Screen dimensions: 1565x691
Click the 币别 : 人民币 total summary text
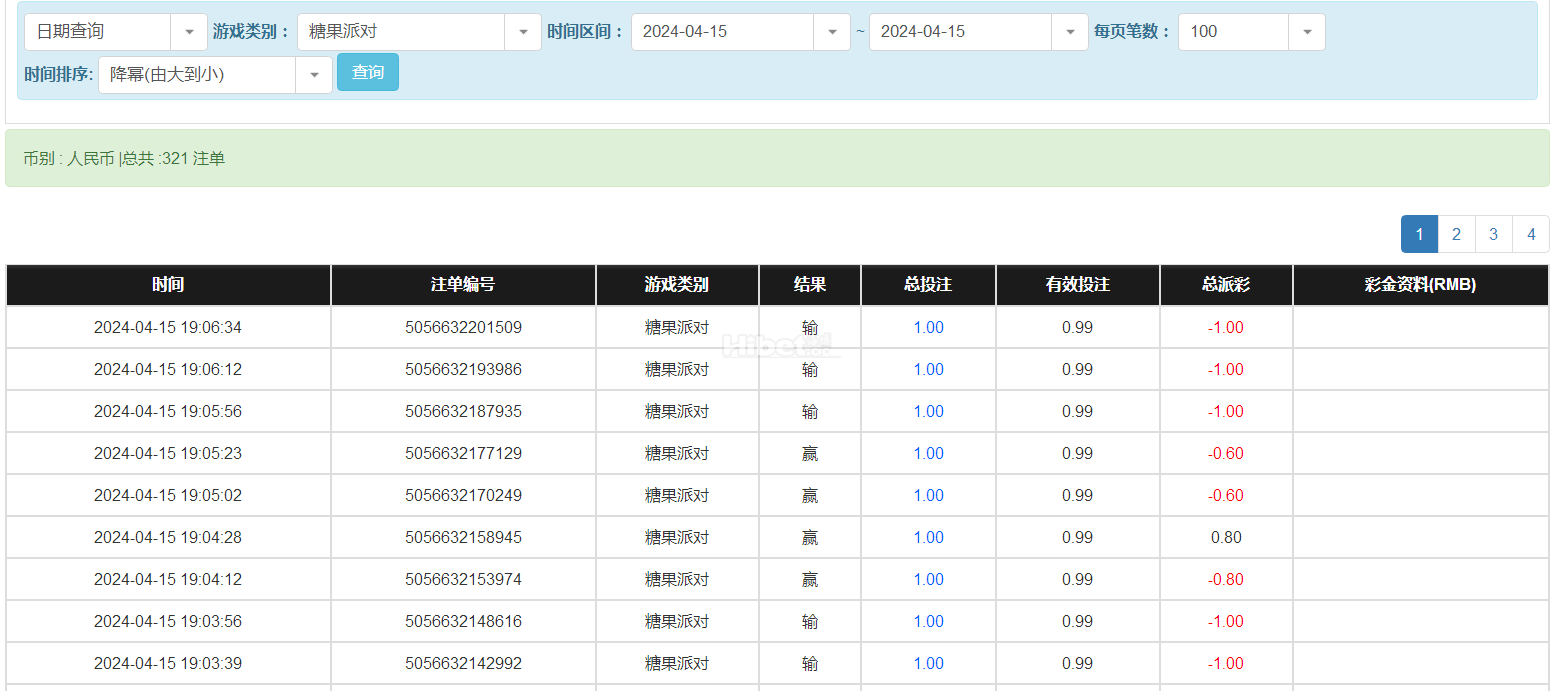tap(124, 159)
